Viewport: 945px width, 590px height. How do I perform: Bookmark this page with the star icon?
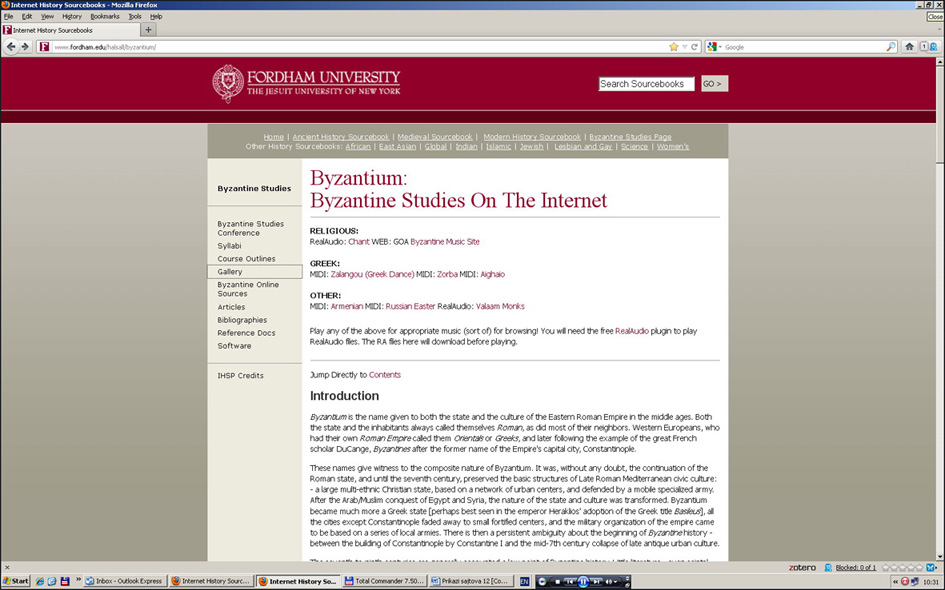click(x=673, y=47)
